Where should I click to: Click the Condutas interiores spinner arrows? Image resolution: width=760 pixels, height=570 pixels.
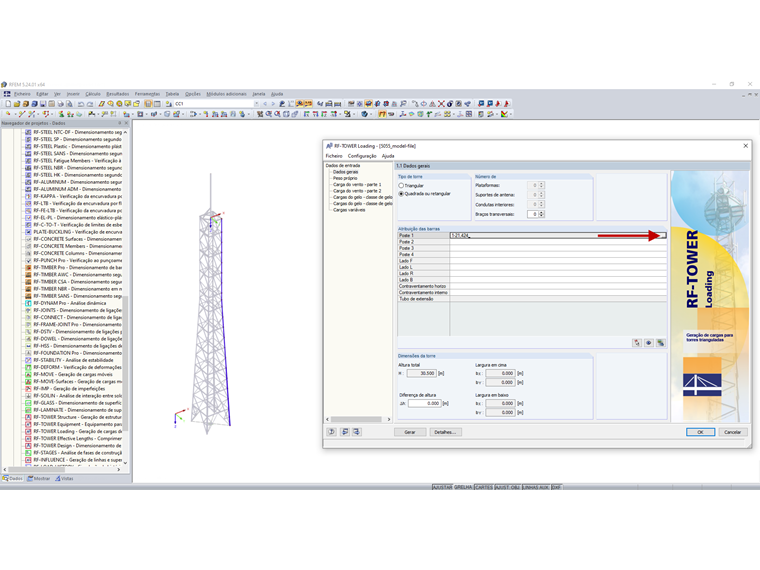pyautogui.click(x=541, y=205)
